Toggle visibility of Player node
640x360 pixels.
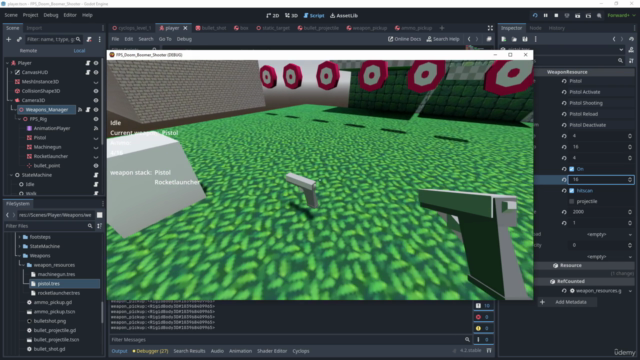(x=96, y=63)
